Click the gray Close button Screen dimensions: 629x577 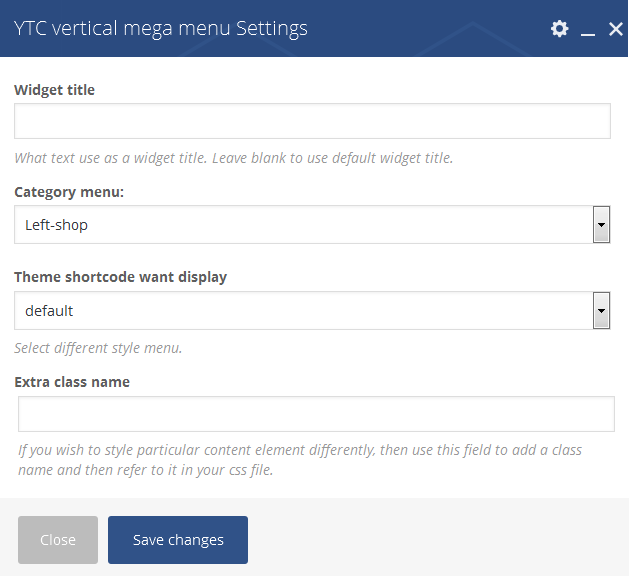[x=58, y=540]
